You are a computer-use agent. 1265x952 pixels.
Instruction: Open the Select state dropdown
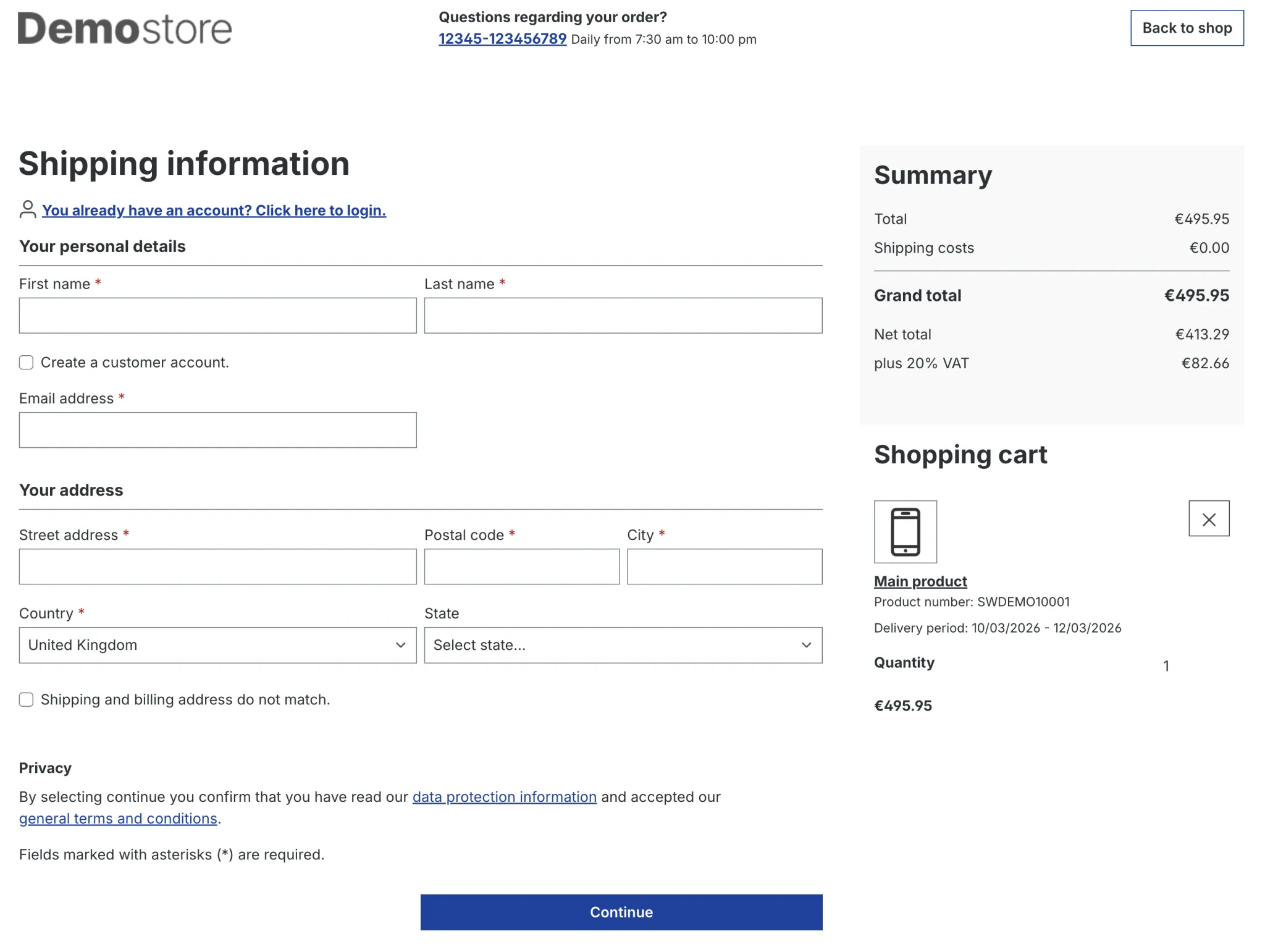pyautogui.click(x=623, y=645)
